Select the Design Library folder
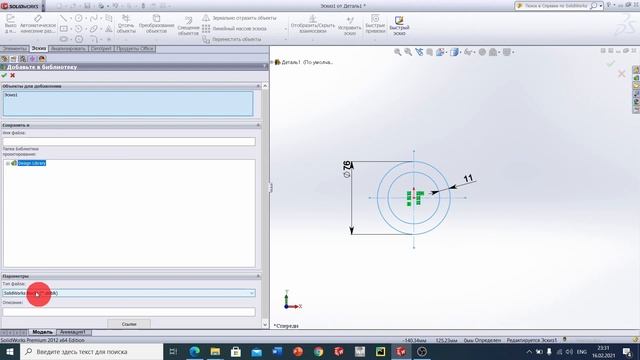Viewport: 640px width, 360px height. pos(31,163)
